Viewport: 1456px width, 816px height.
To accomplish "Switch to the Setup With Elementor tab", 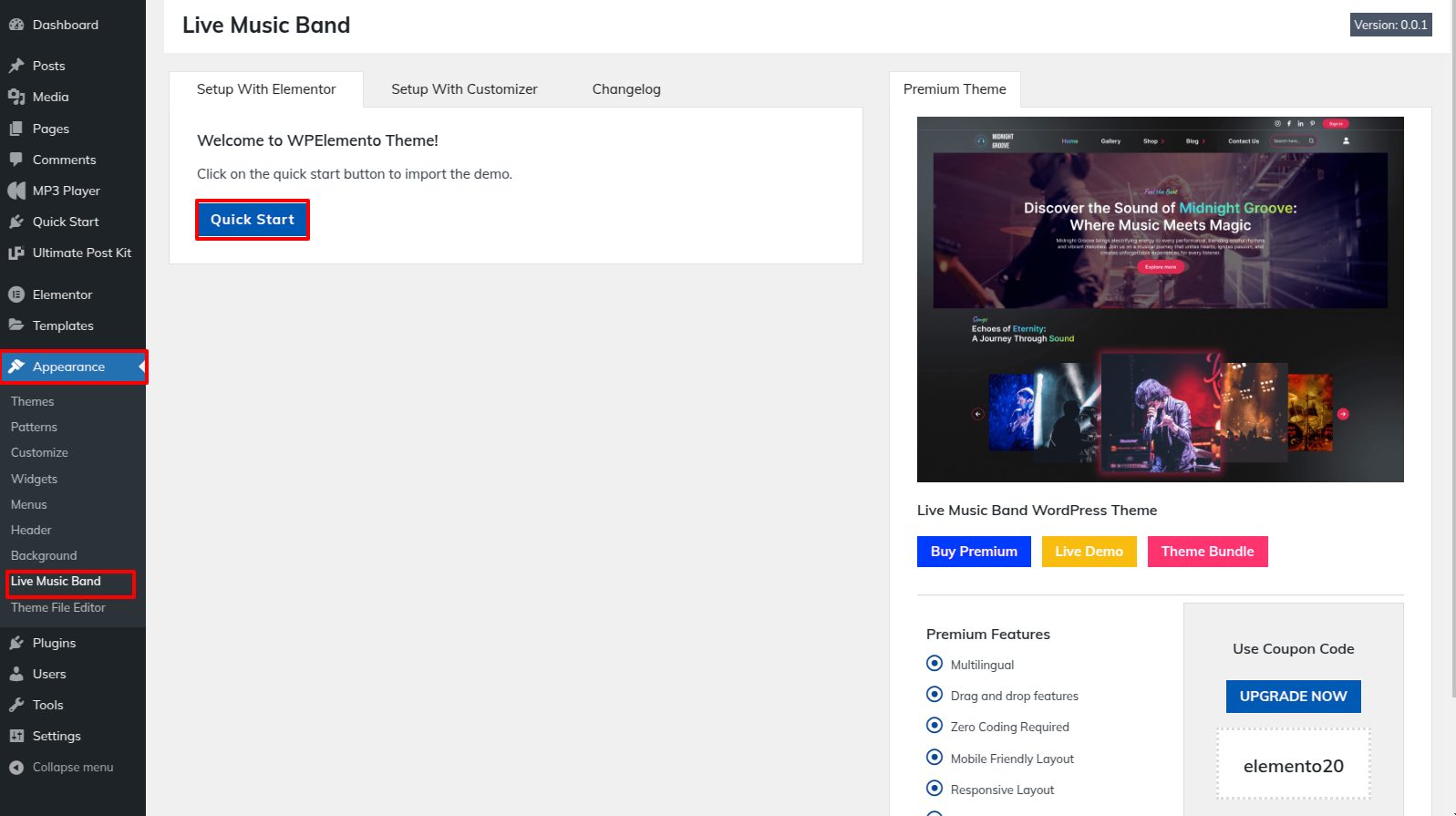I will 266,89.
